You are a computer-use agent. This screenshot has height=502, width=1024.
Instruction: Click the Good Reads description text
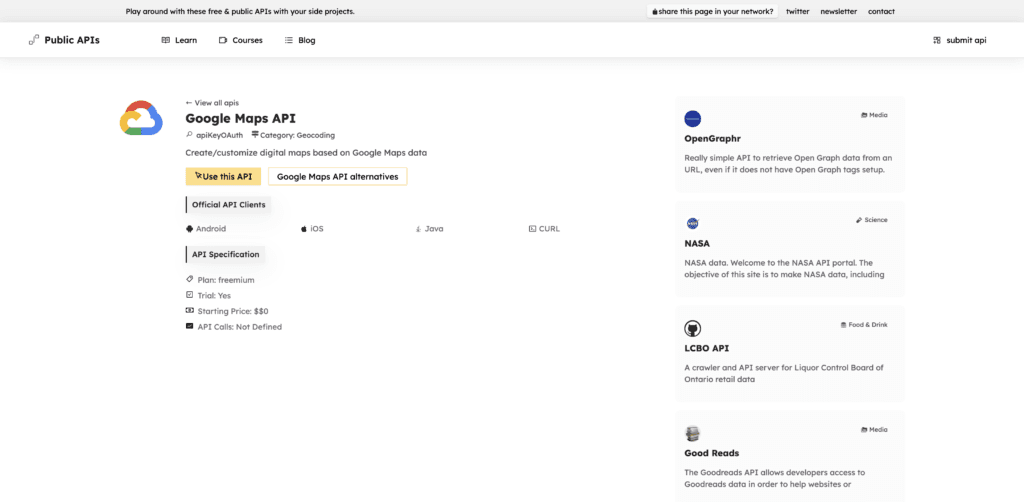(775, 478)
